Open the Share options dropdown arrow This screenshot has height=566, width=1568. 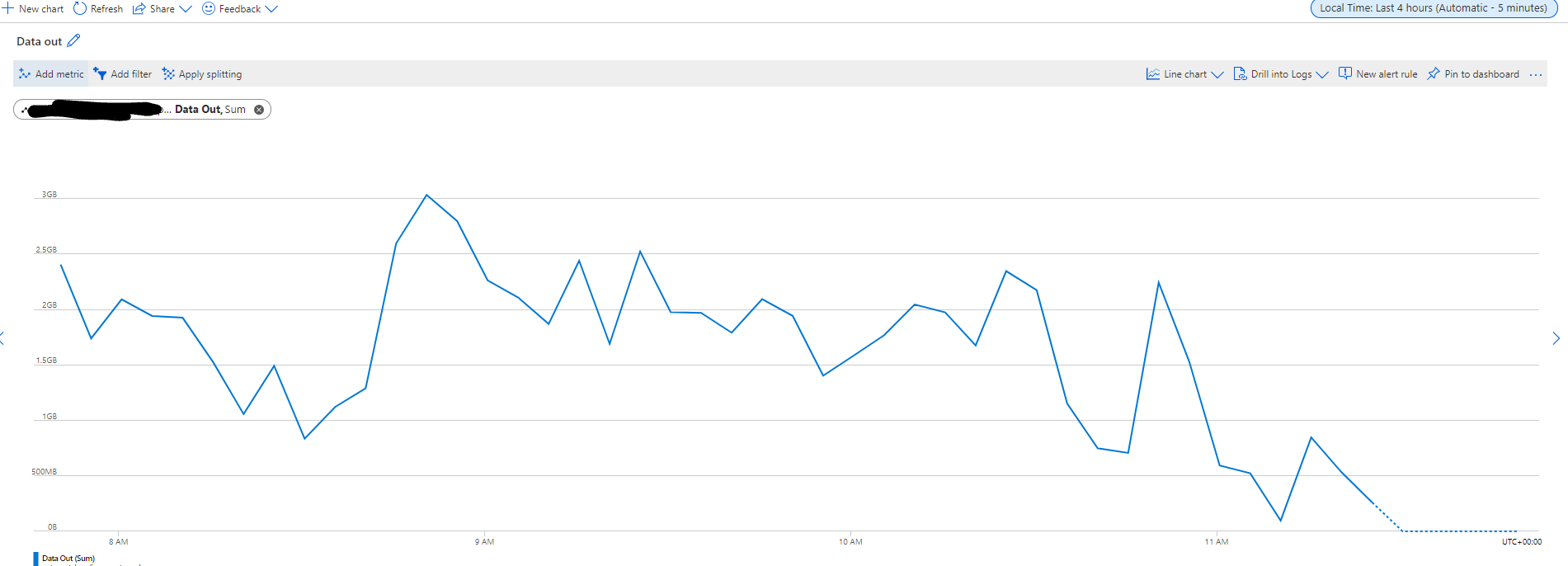(185, 8)
